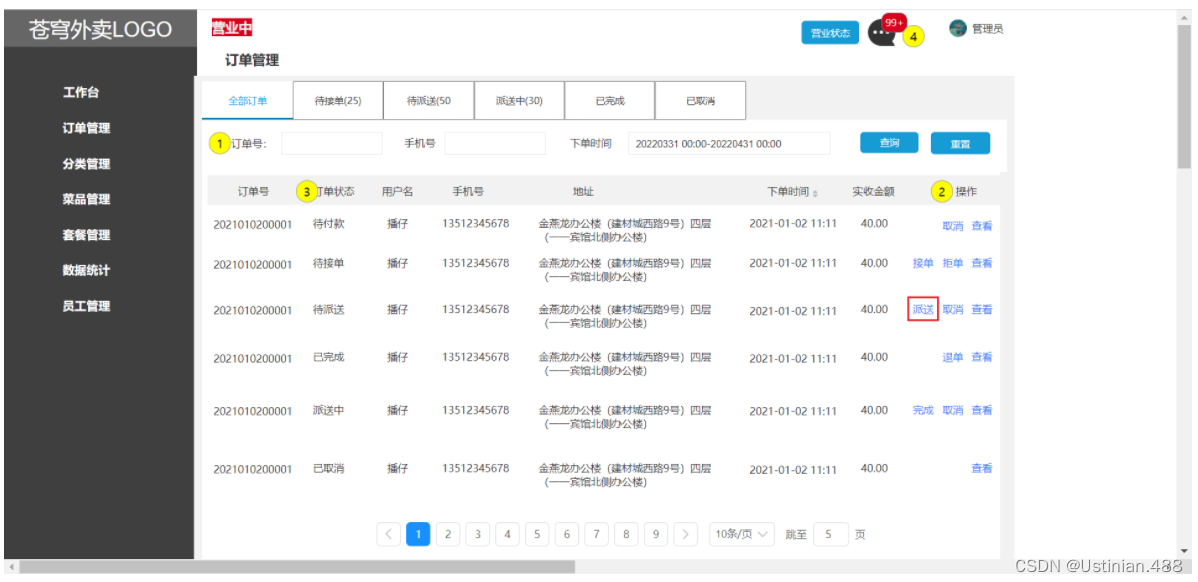1198x582 pixels.
Task: Click the 苍穹外卖LOGO header
Action: click(x=99, y=30)
